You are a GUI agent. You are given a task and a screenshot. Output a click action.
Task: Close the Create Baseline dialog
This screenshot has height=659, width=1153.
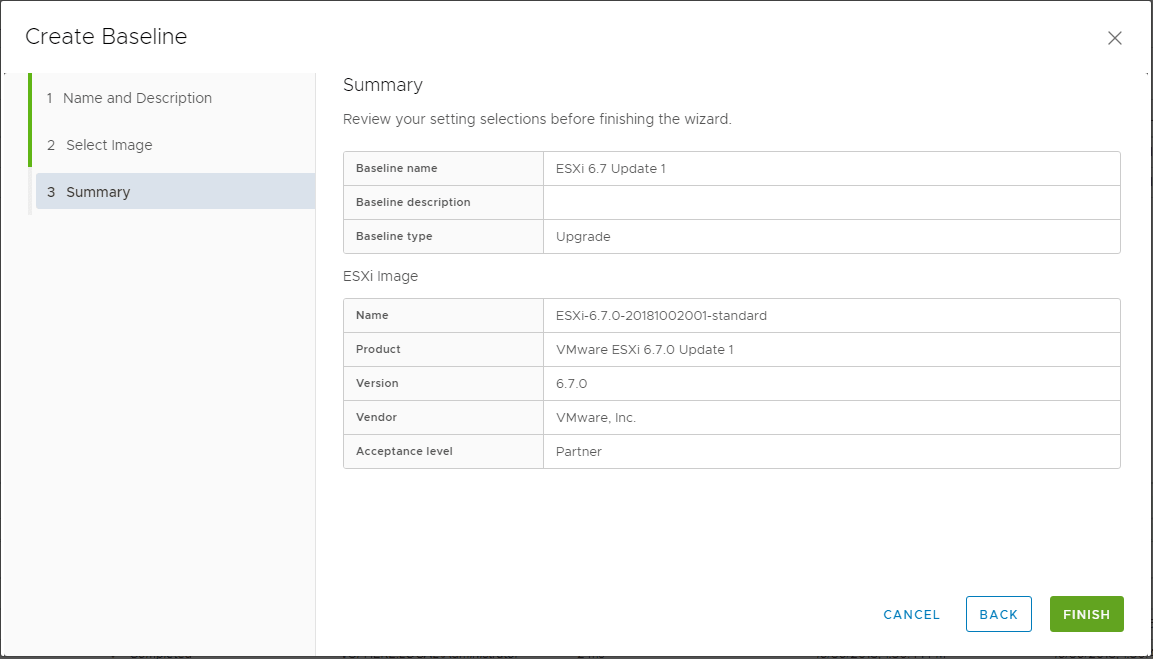(1114, 38)
